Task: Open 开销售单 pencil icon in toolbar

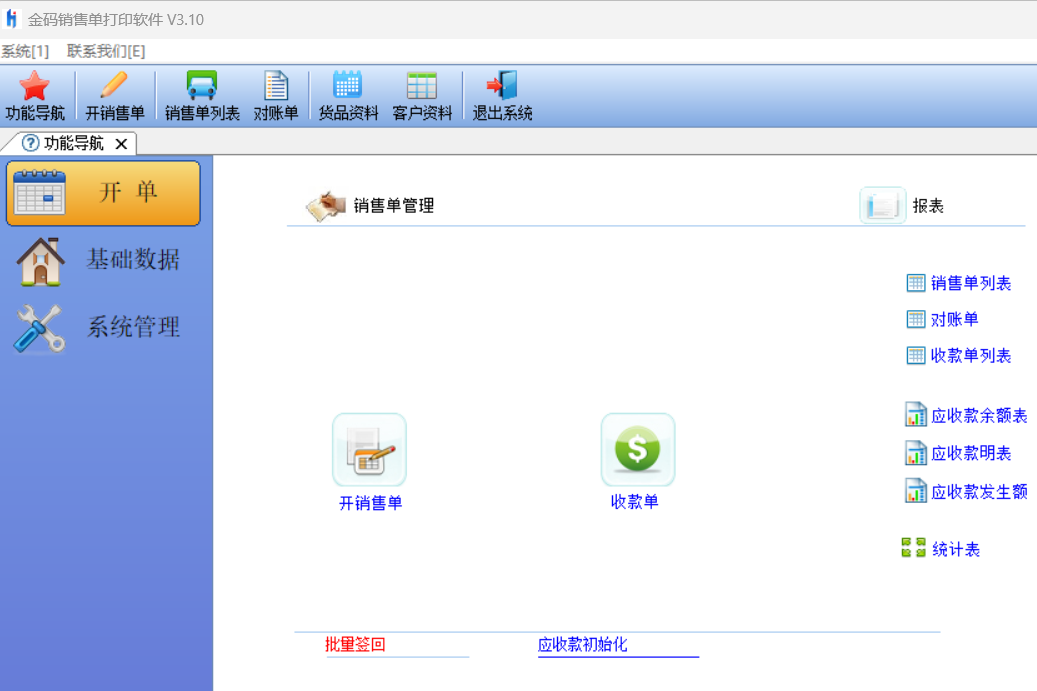Action: tap(114, 87)
